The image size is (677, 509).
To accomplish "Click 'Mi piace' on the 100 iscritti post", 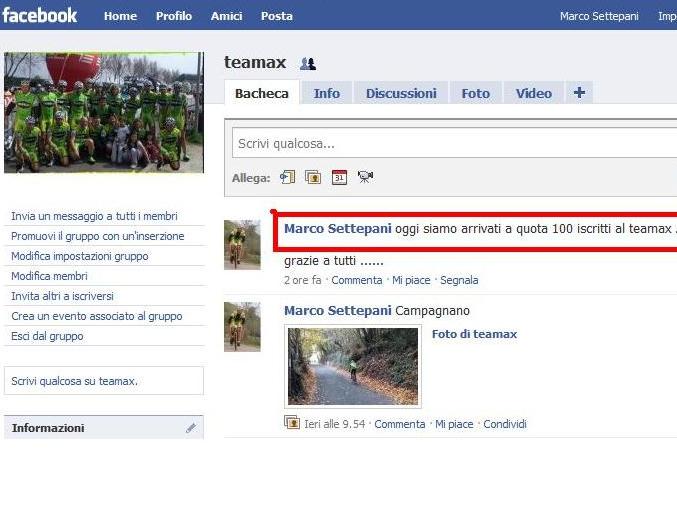I will [x=411, y=280].
